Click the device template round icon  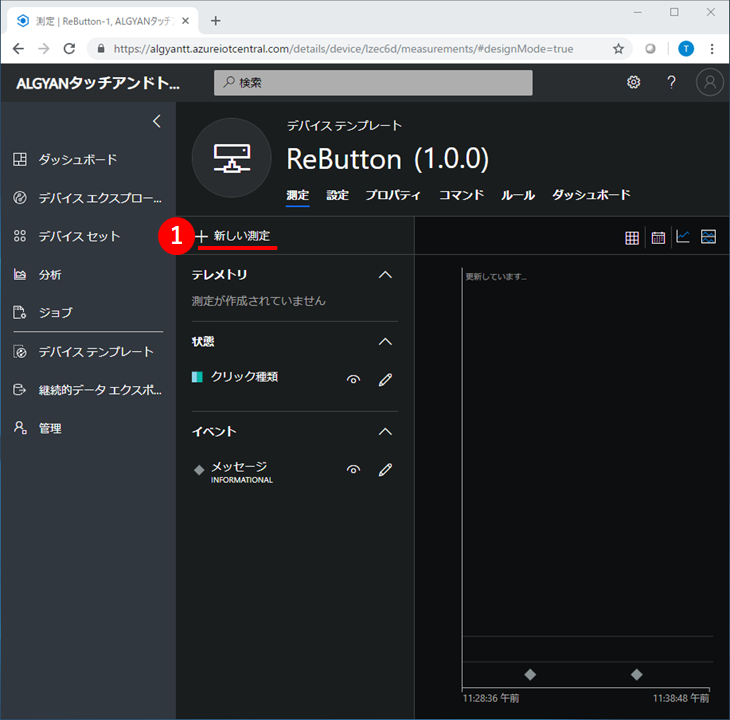click(231, 157)
